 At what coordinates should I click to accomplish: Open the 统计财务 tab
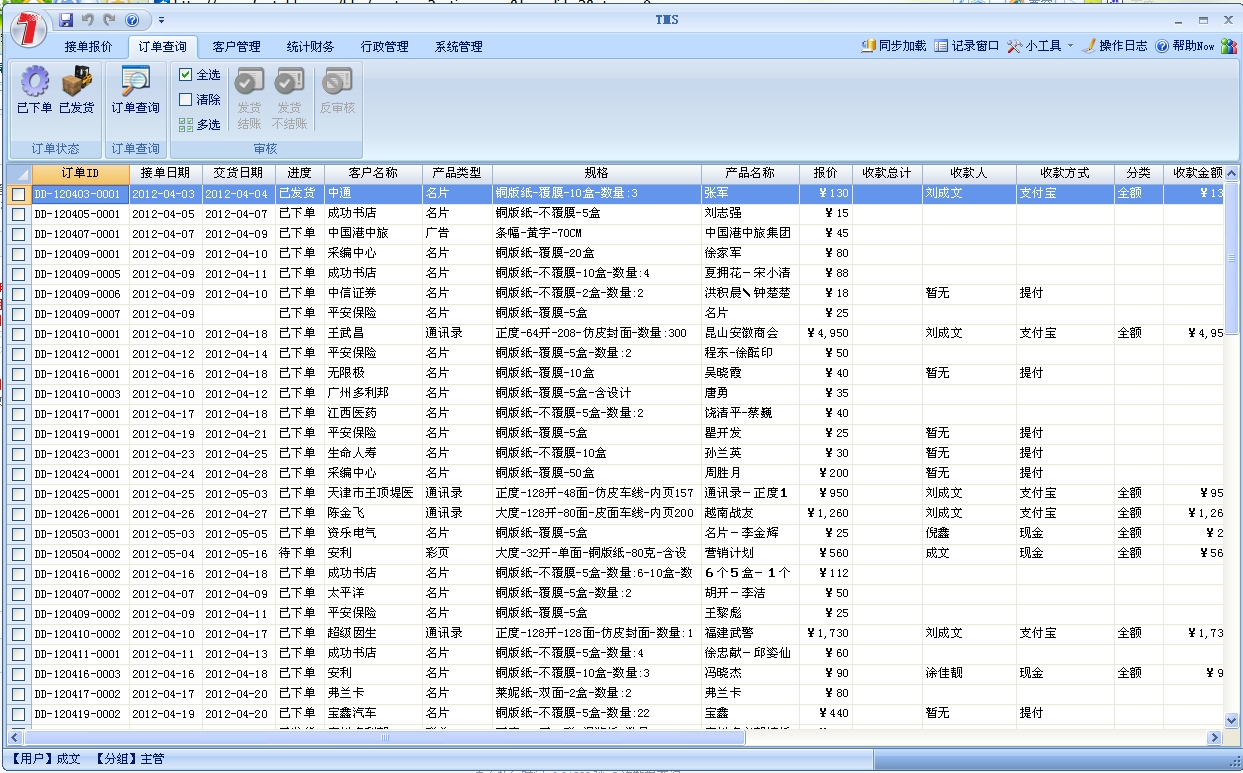click(x=310, y=47)
